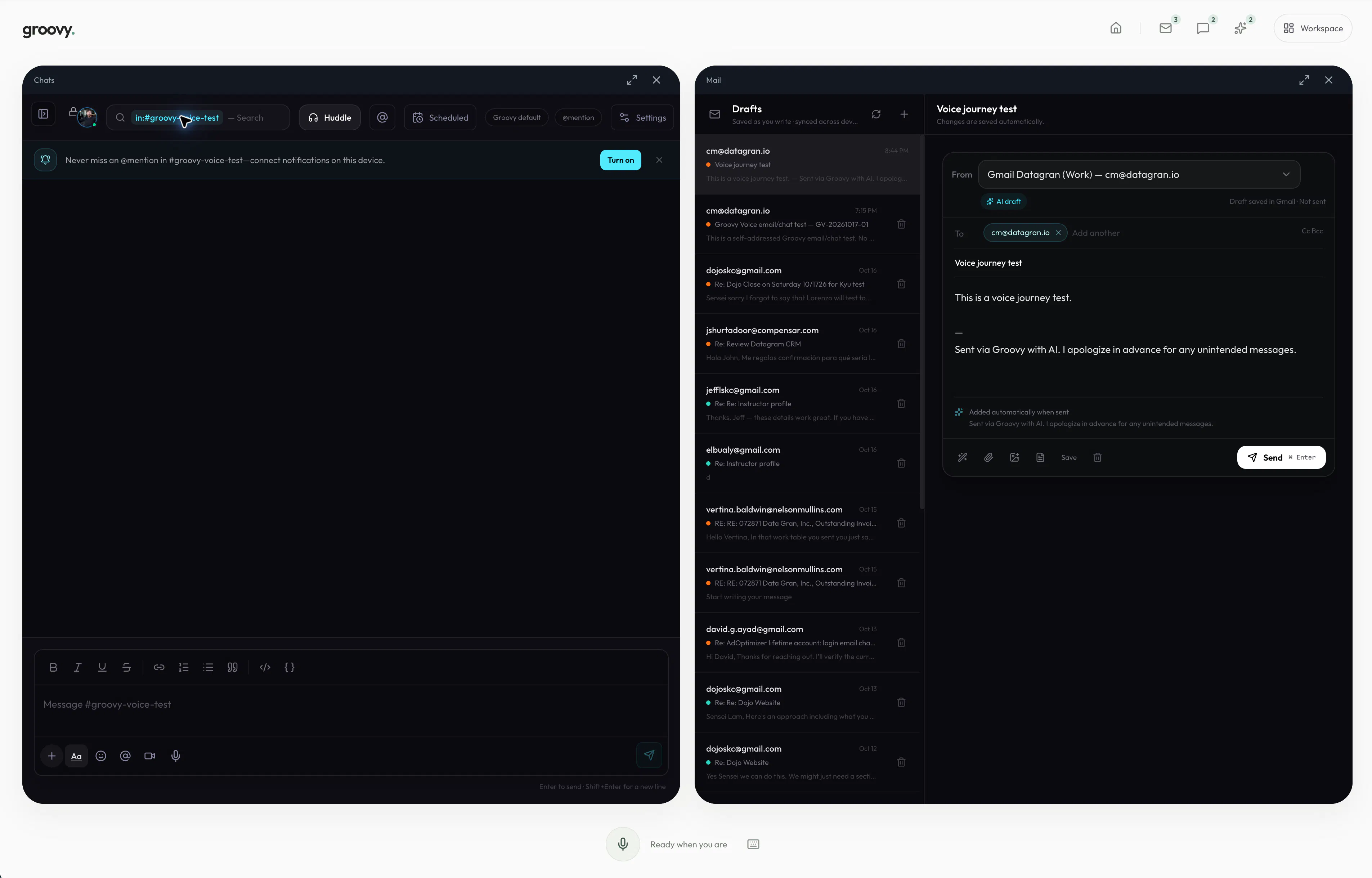Toggle numbered list in chat composer

pos(184,667)
